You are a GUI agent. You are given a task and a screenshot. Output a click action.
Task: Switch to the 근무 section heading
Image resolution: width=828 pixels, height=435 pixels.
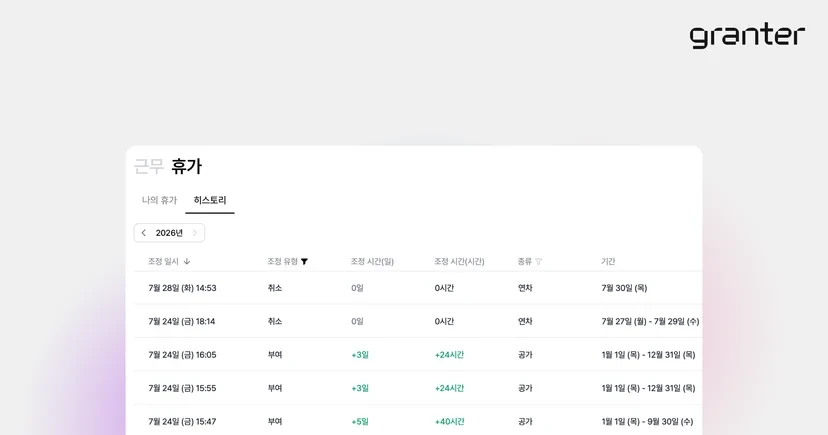149,166
